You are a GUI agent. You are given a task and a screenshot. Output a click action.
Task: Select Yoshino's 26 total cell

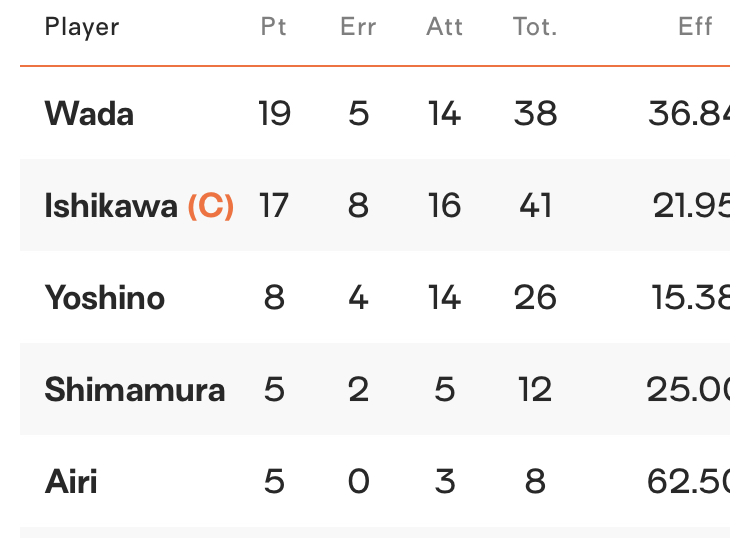click(x=535, y=297)
